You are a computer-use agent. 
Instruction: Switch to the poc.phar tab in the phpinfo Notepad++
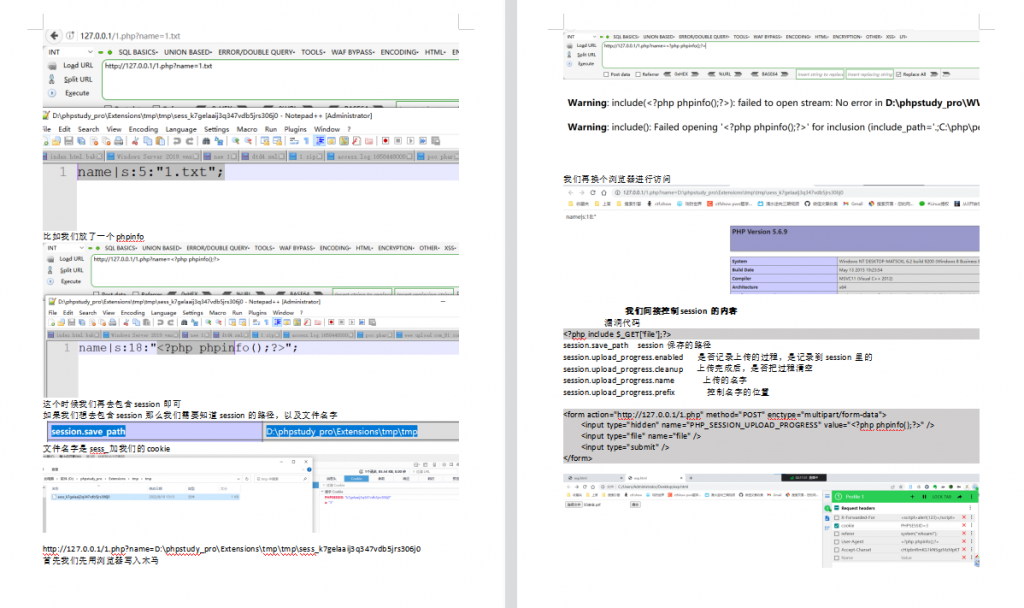[x=377, y=335]
